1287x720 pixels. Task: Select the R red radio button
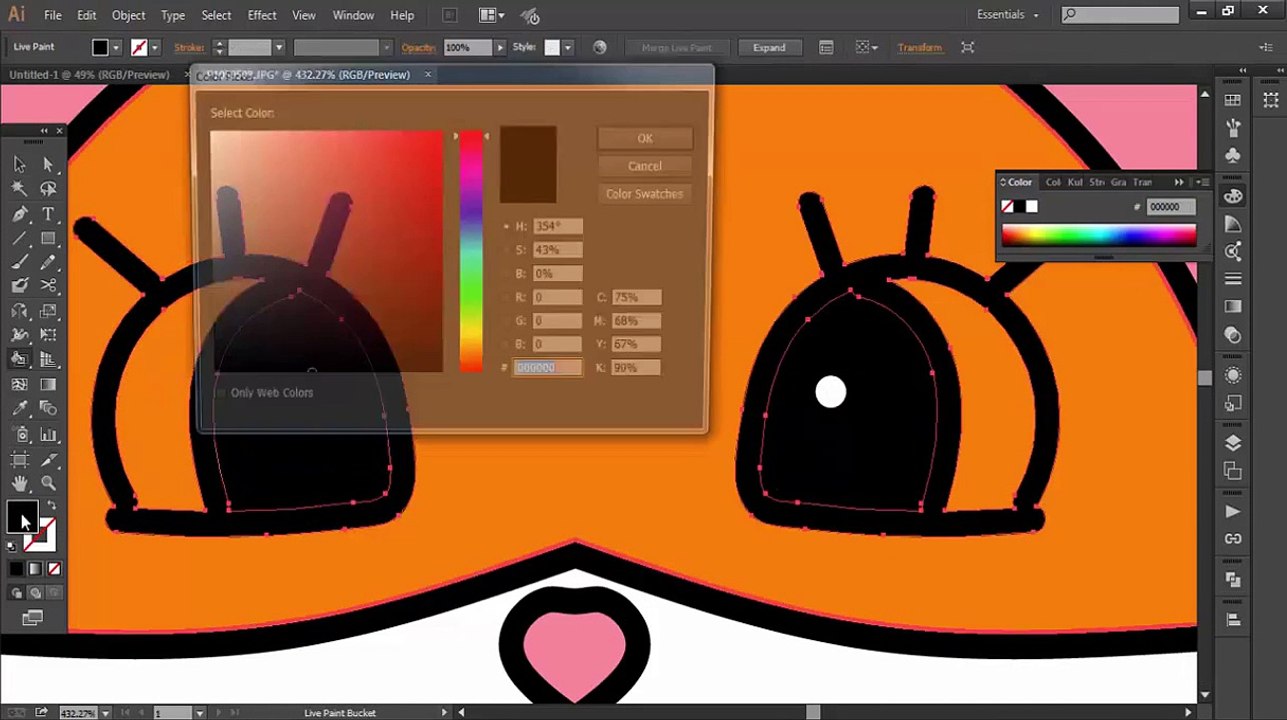click(x=506, y=298)
